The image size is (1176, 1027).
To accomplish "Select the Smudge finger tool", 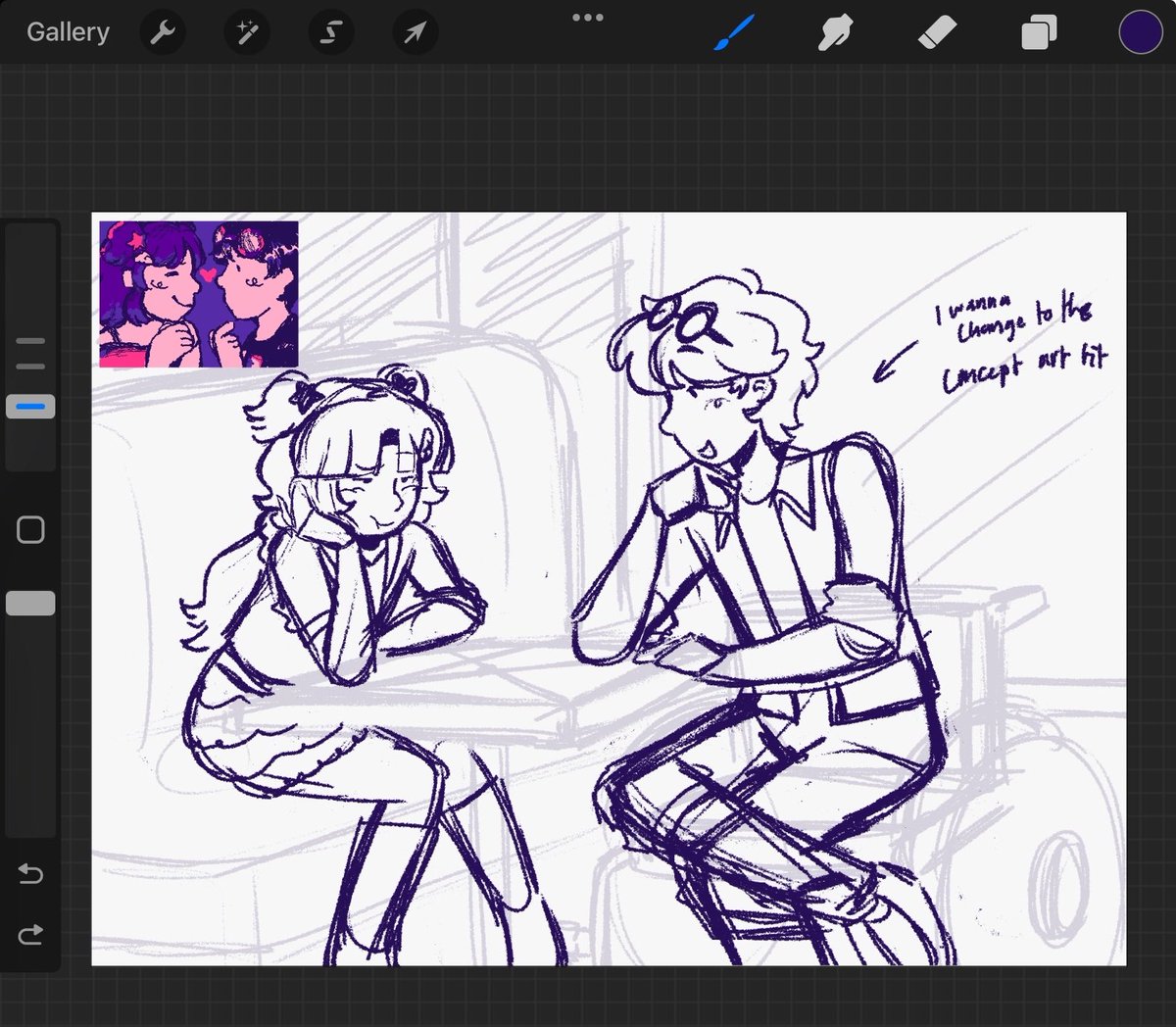I will click(x=835, y=33).
